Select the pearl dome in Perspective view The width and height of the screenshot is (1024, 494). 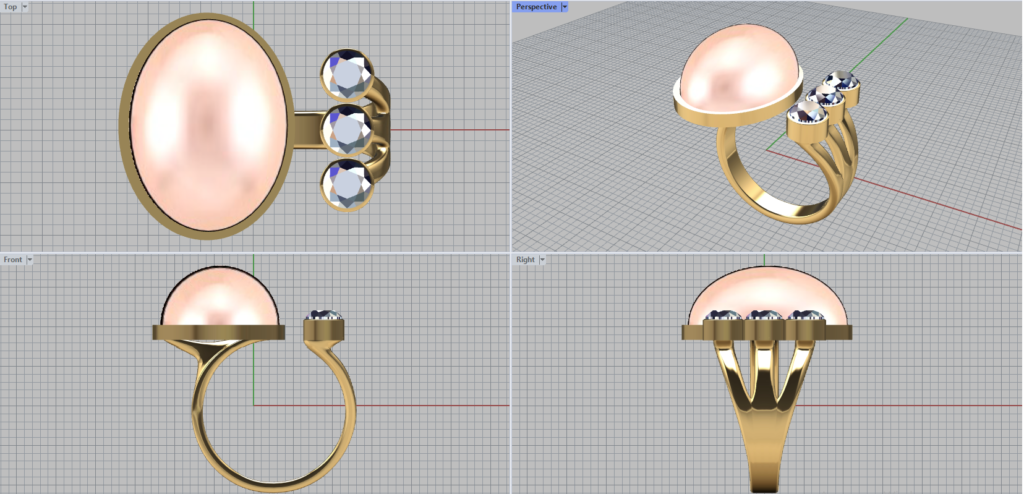[738, 68]
